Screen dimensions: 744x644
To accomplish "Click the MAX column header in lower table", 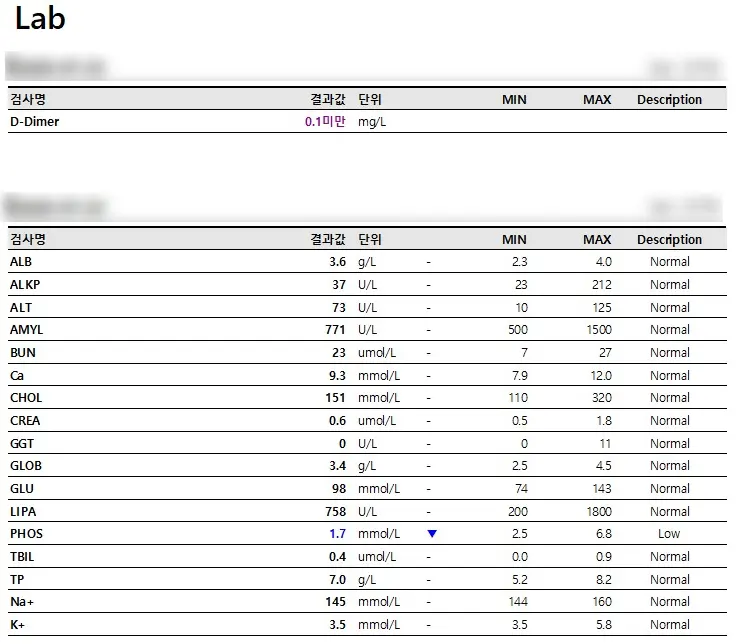I will [597, 240].
